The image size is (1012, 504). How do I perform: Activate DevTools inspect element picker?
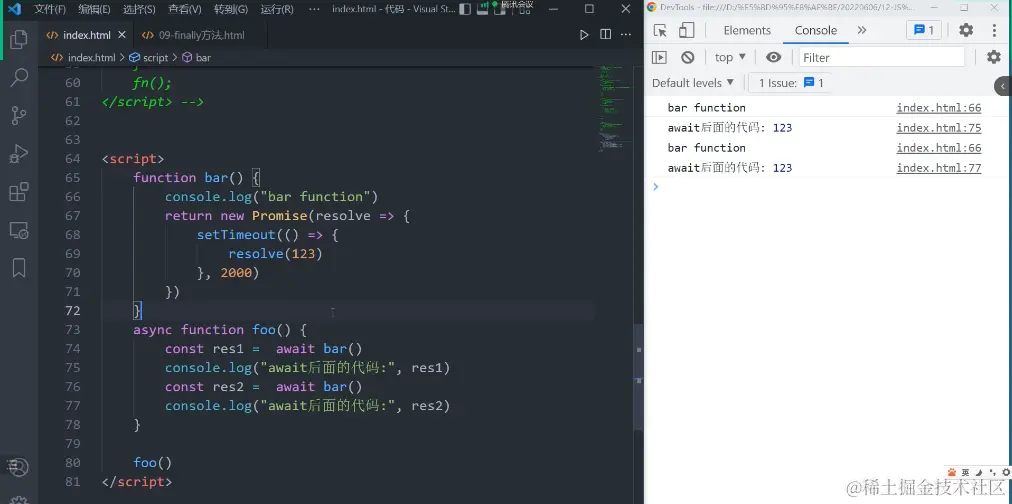click(x=660, y=30)
